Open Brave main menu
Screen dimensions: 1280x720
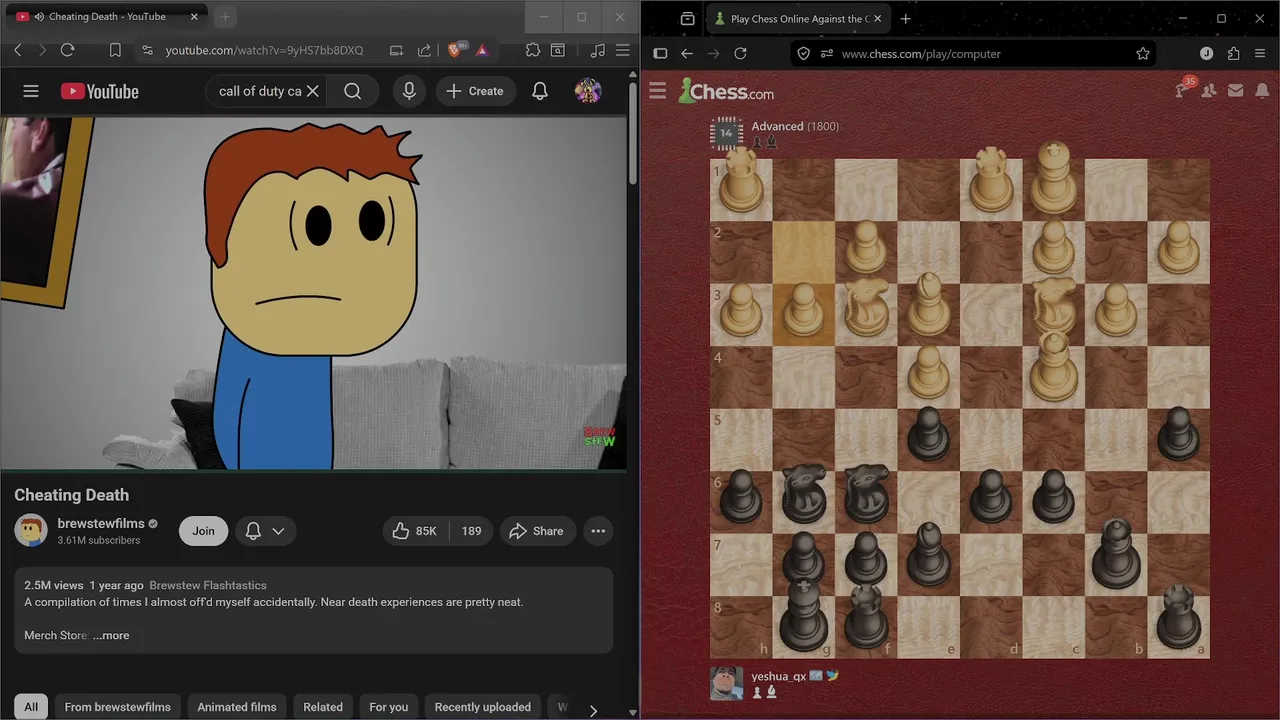[x=623, y=50]
